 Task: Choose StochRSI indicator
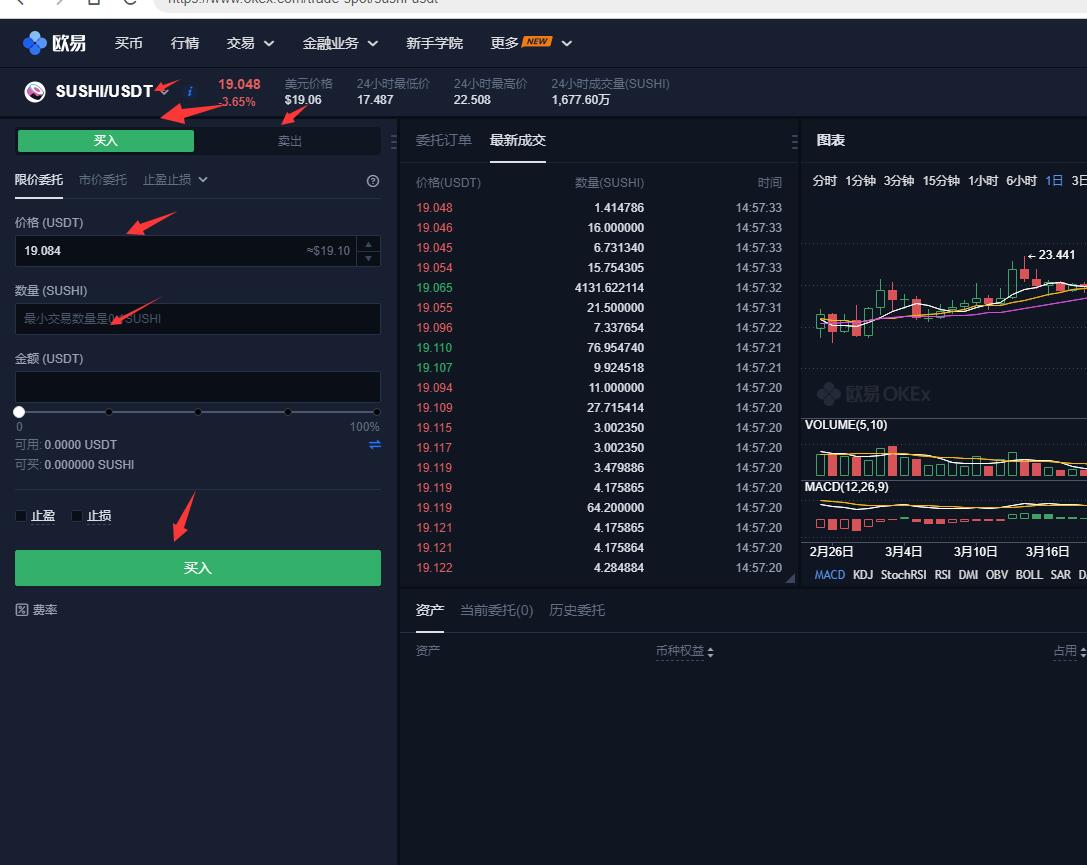tap(903, 575)
